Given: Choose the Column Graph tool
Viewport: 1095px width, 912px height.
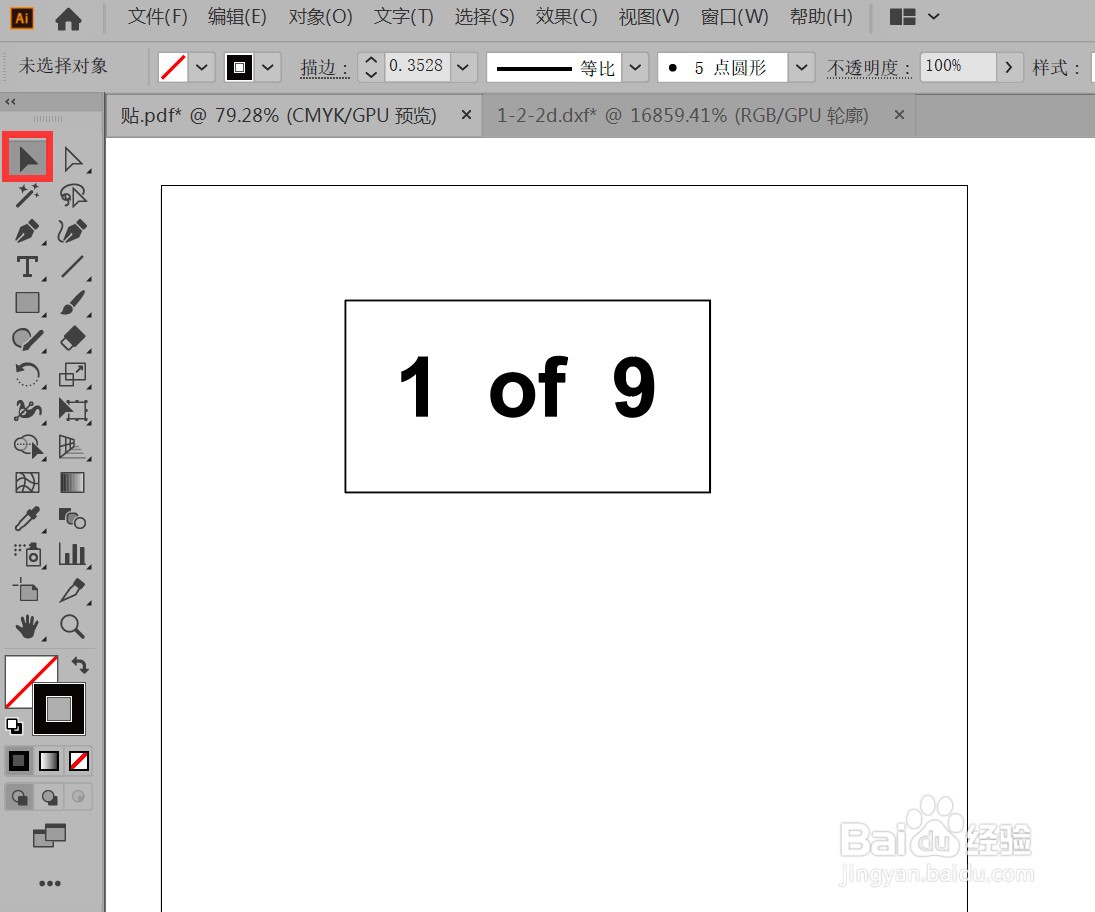Looking at the screenshot, I should click(x=73, y=555).
